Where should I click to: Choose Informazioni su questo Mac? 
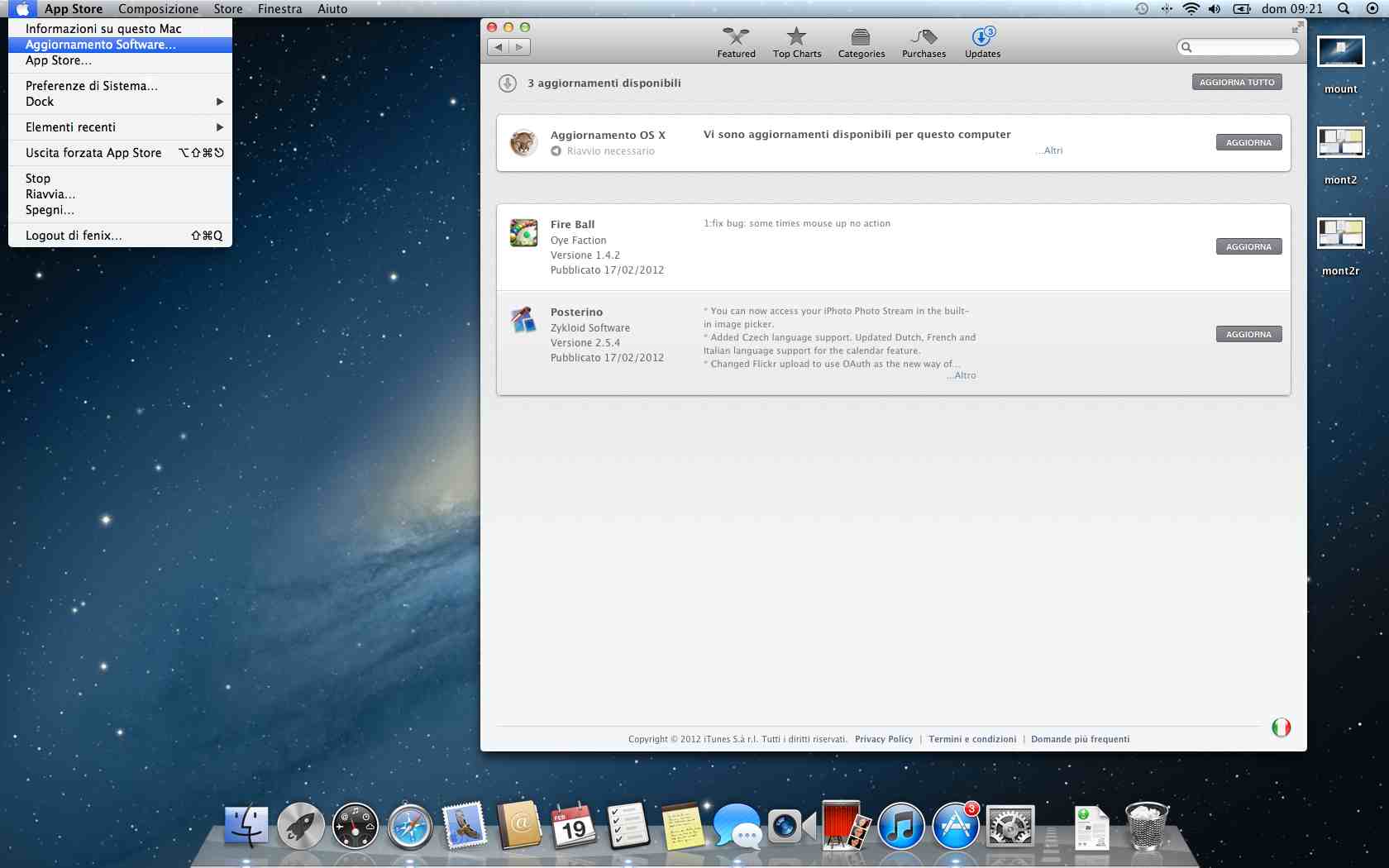tap(120, 29)
